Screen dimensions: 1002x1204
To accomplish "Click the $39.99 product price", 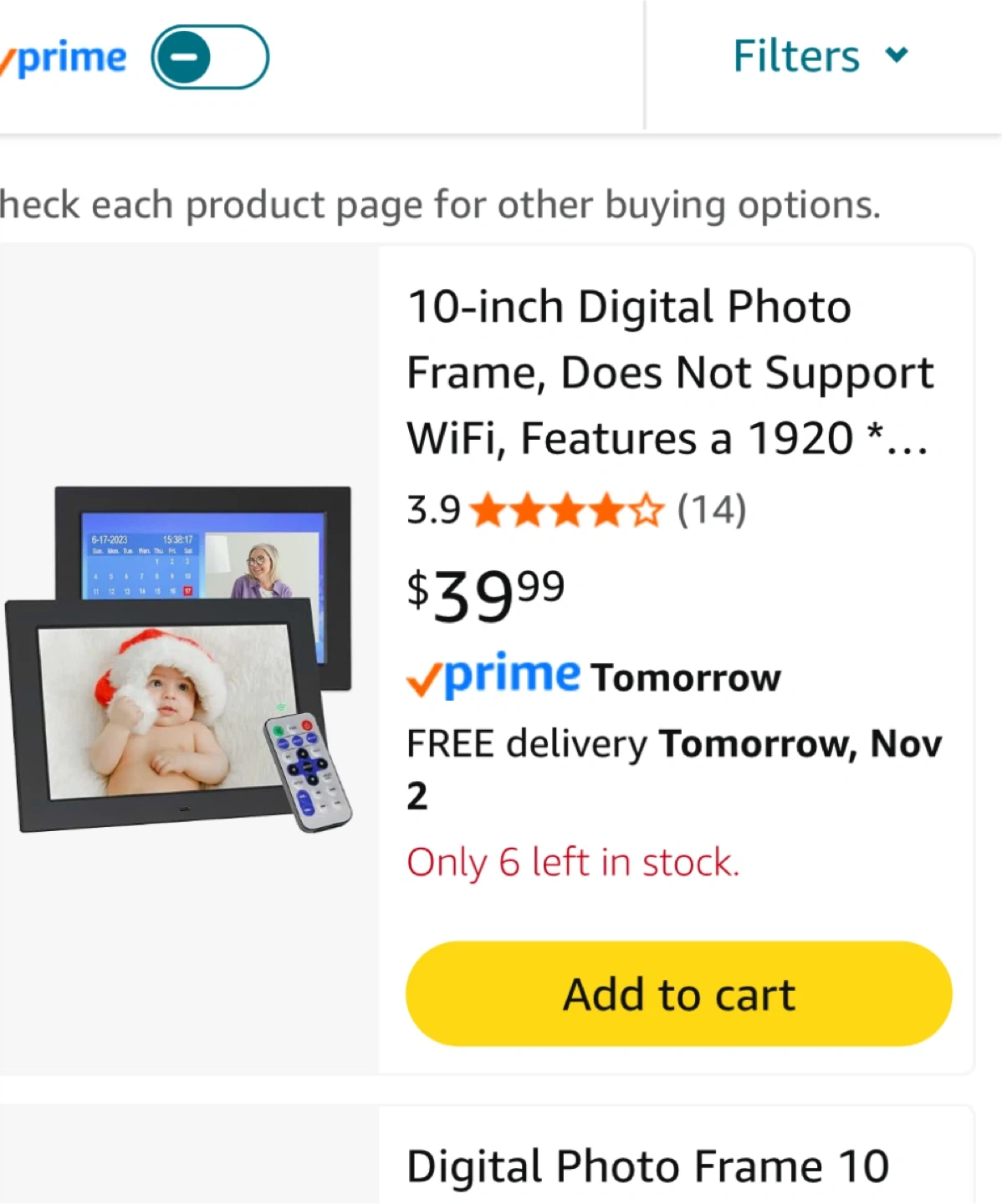I will (x=485, y=595).
